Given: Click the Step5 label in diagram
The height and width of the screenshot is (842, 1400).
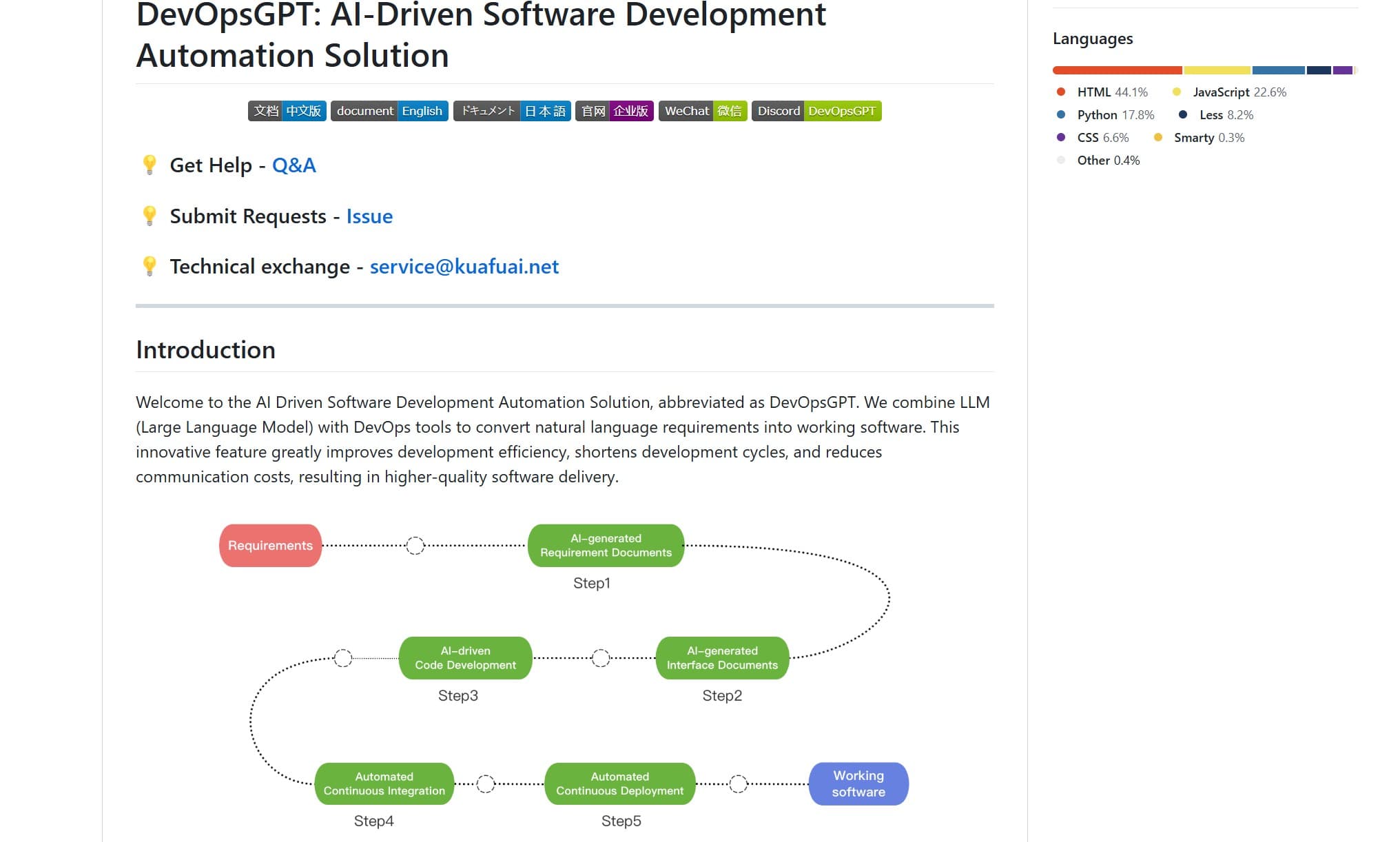Looking at the screenshot, I should point(621,821).
